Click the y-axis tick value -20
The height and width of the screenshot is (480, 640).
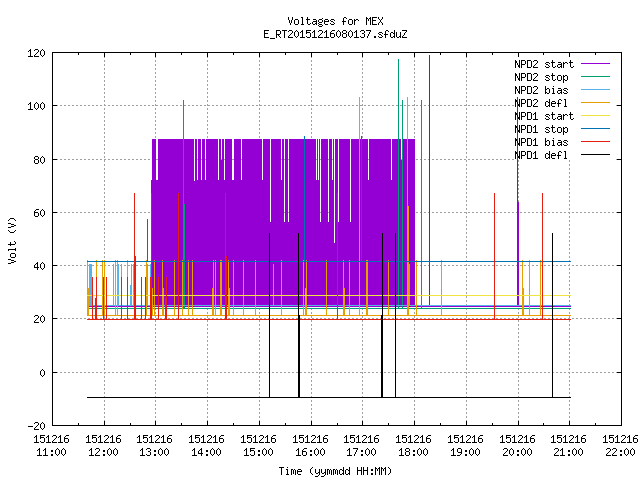tap(36, 426)
